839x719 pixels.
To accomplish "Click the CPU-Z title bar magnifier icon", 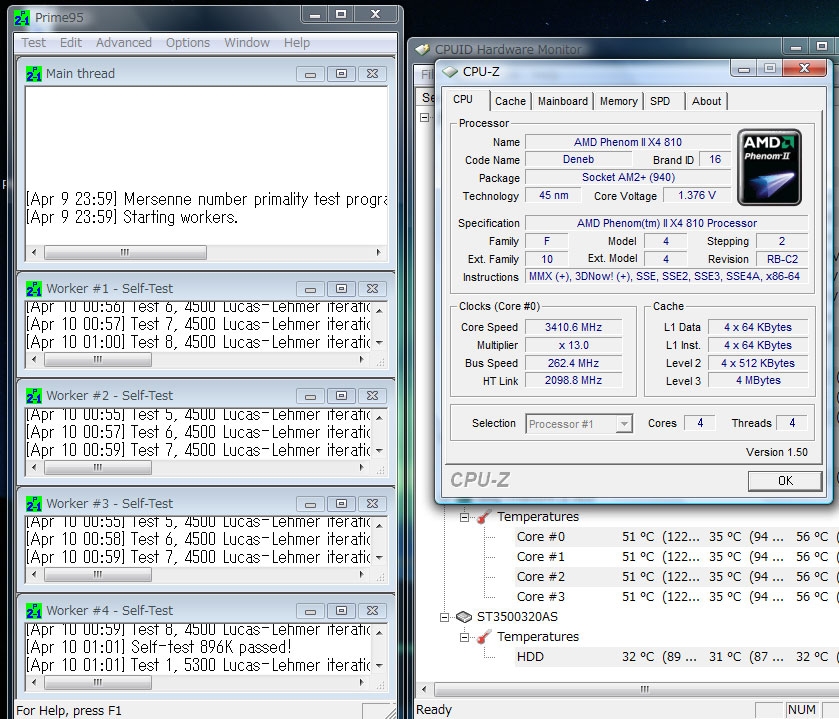I will 450,70.
